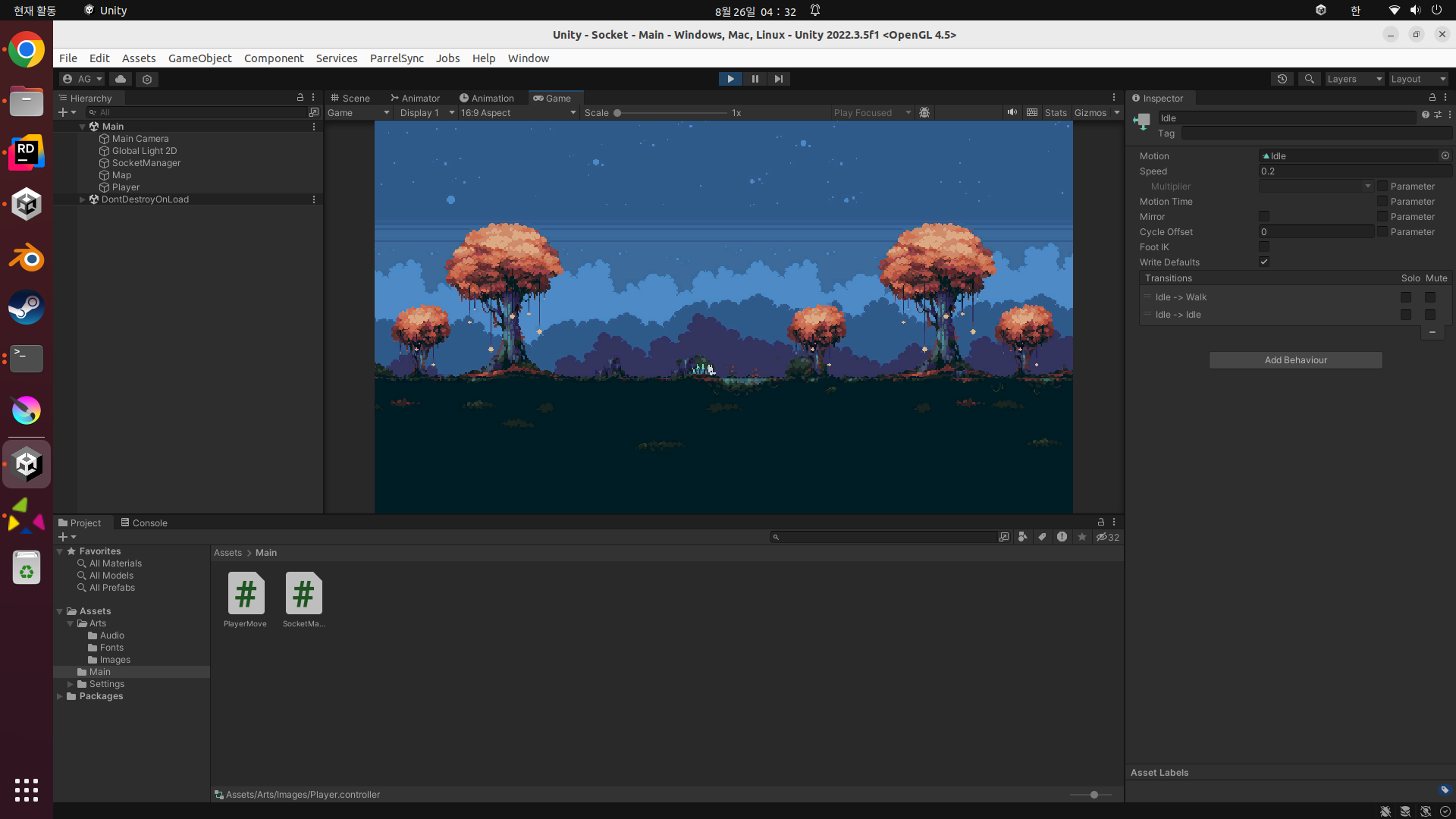Image resolution: width=1456 pixels, height=819 pixels.
Task: Toggle the Game view Frame Debugger bug icon
Action: (924, 112)
